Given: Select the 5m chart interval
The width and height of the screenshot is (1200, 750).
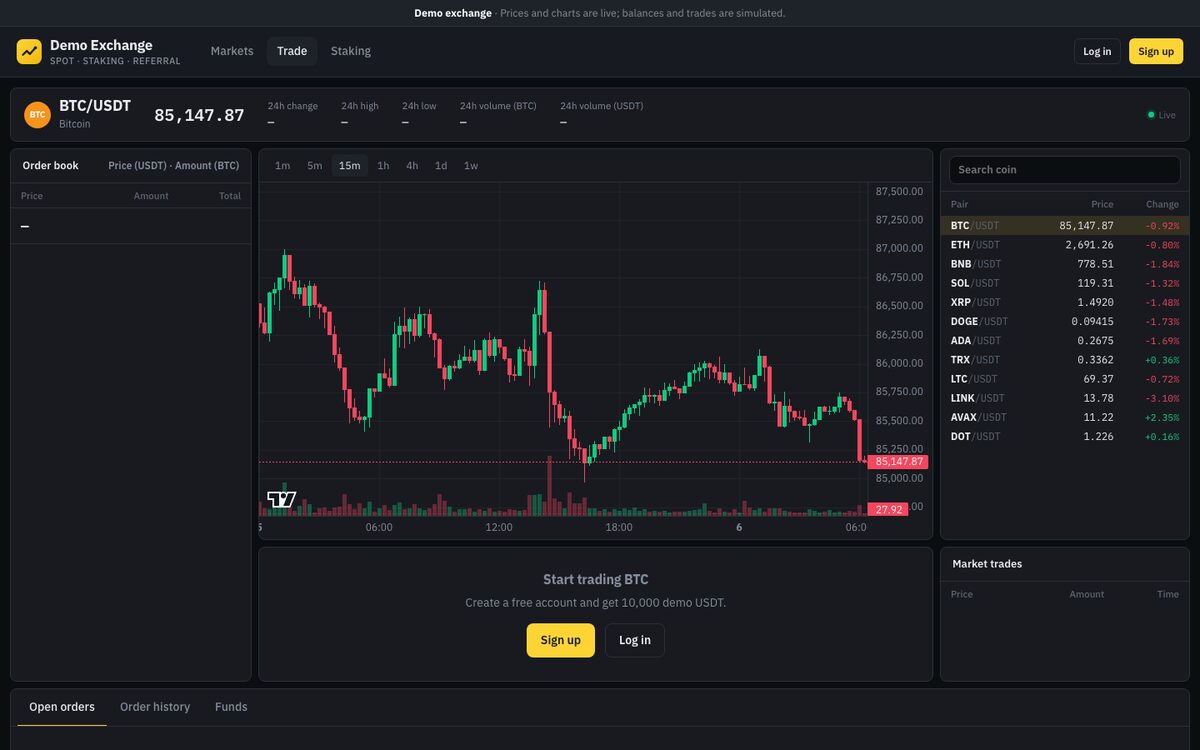Looking at the screenshot, I should (315, 166).
